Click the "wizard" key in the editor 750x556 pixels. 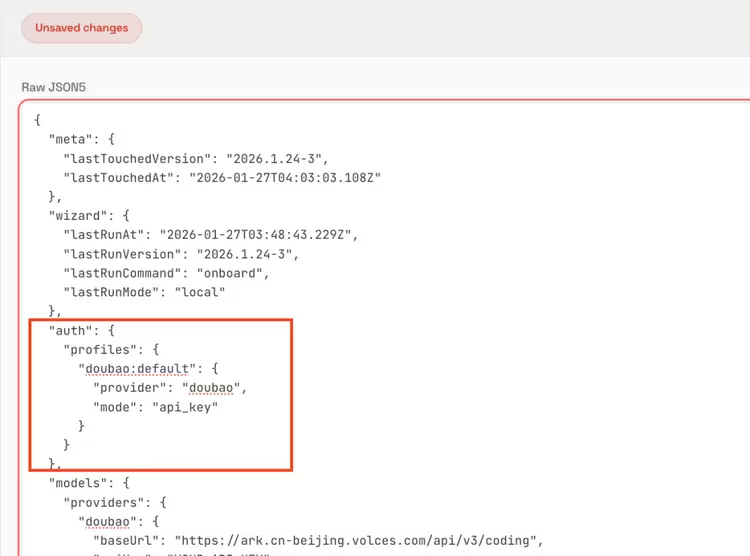click(x=77, y=215)
